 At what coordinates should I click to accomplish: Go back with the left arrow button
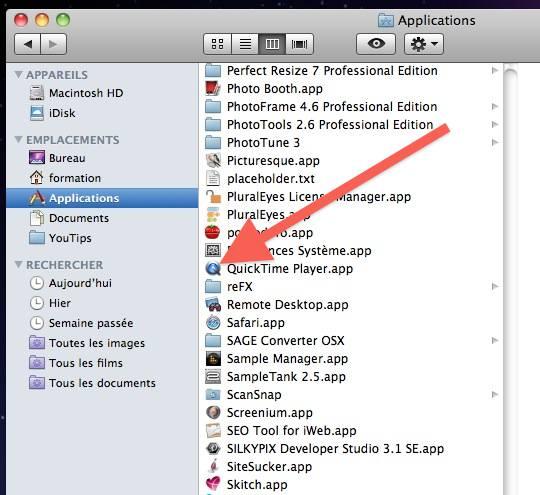(28, 44)
